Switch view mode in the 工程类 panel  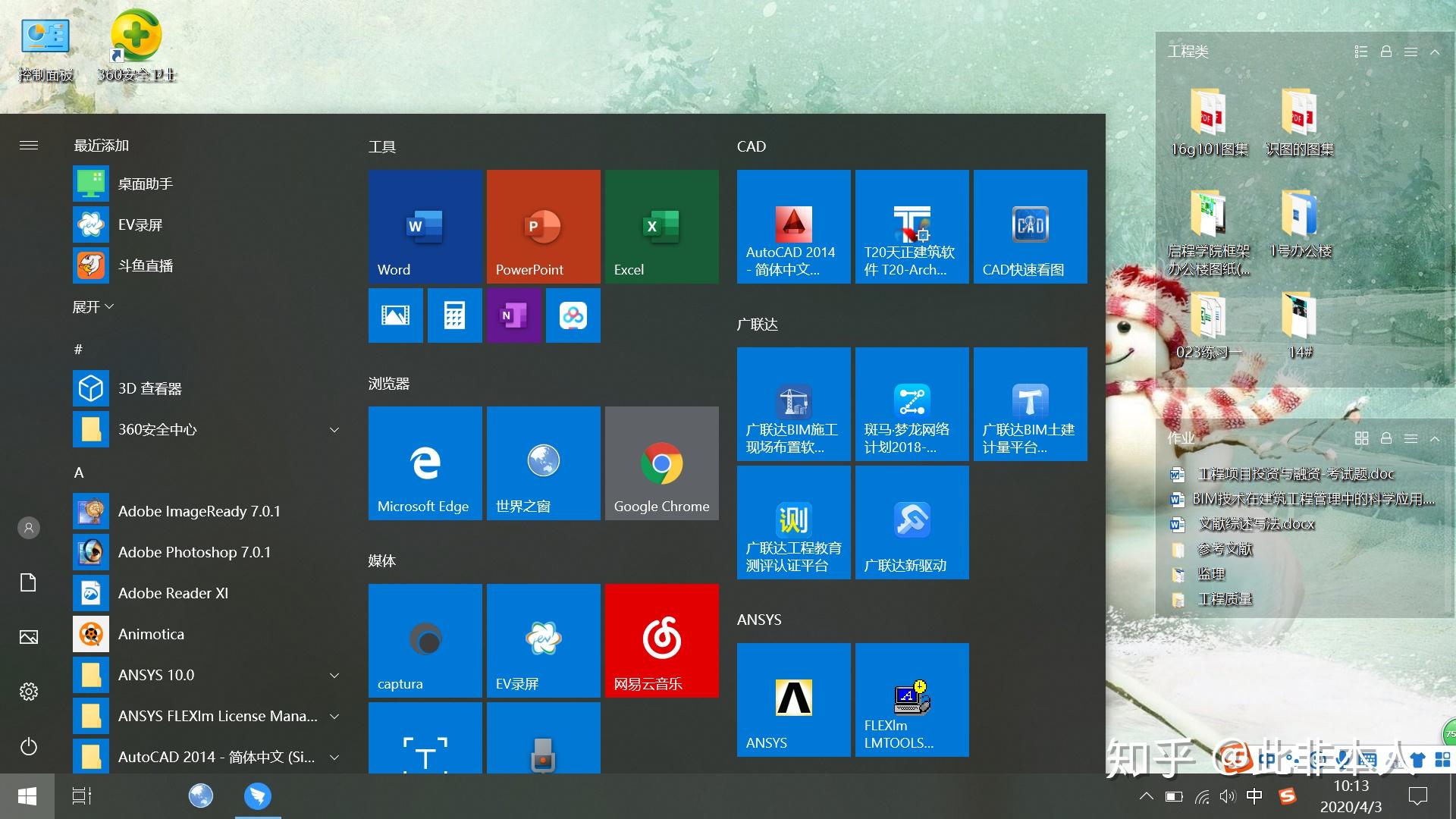click(1361, 52)
